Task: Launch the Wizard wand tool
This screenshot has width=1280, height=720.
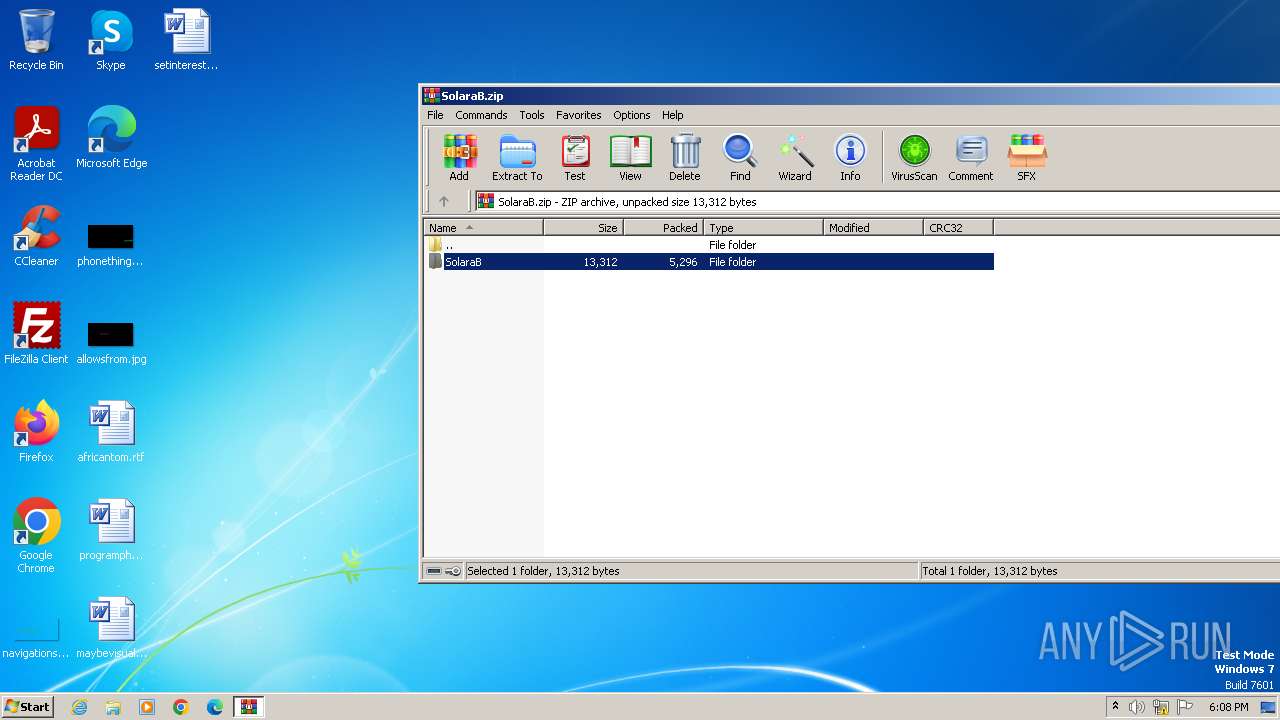Action: pyautogui.click(x=795, y=158)
